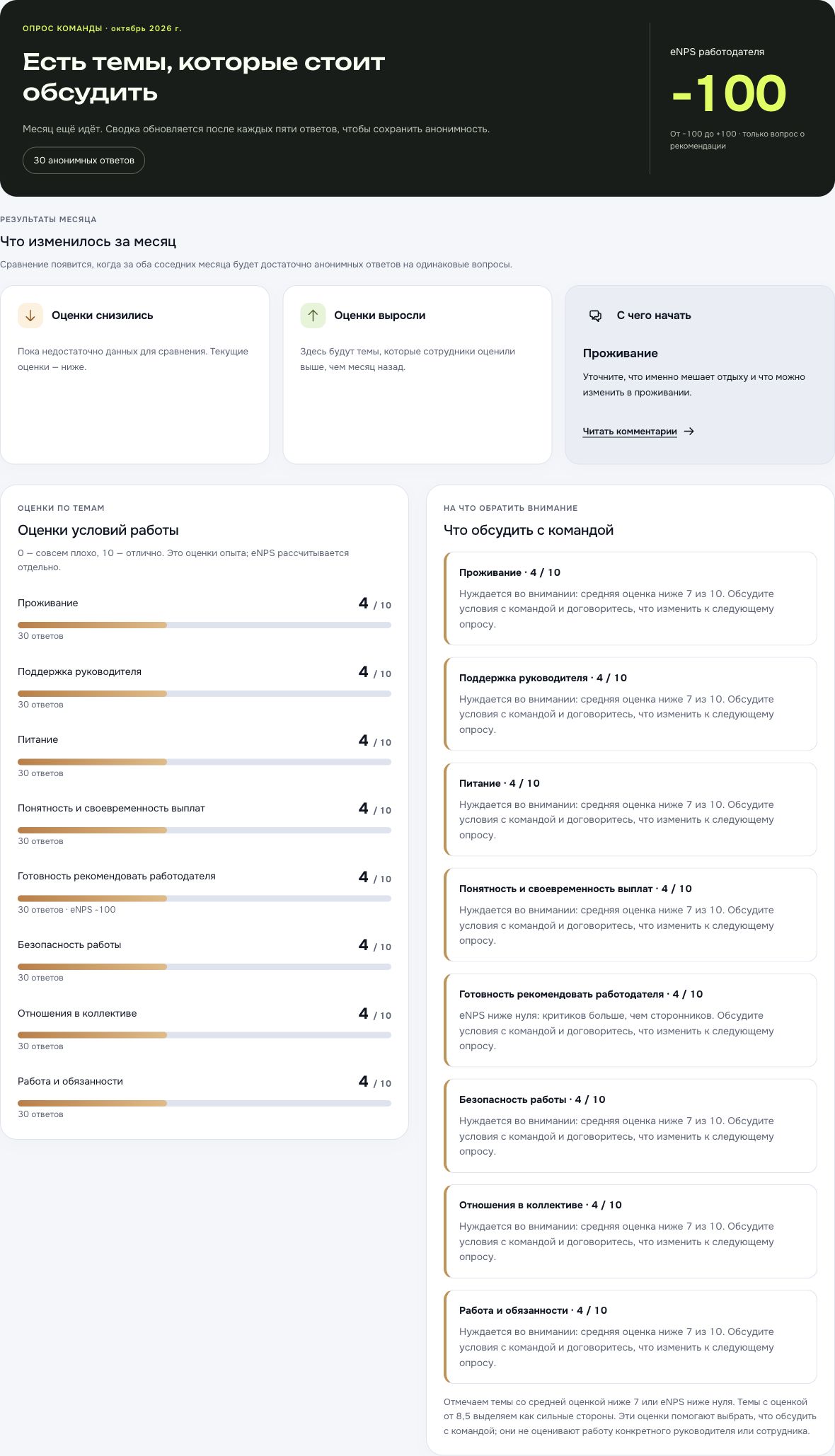Click the eNPS работодателя label
Screen dimensions: 835x1456
(717, 52)
